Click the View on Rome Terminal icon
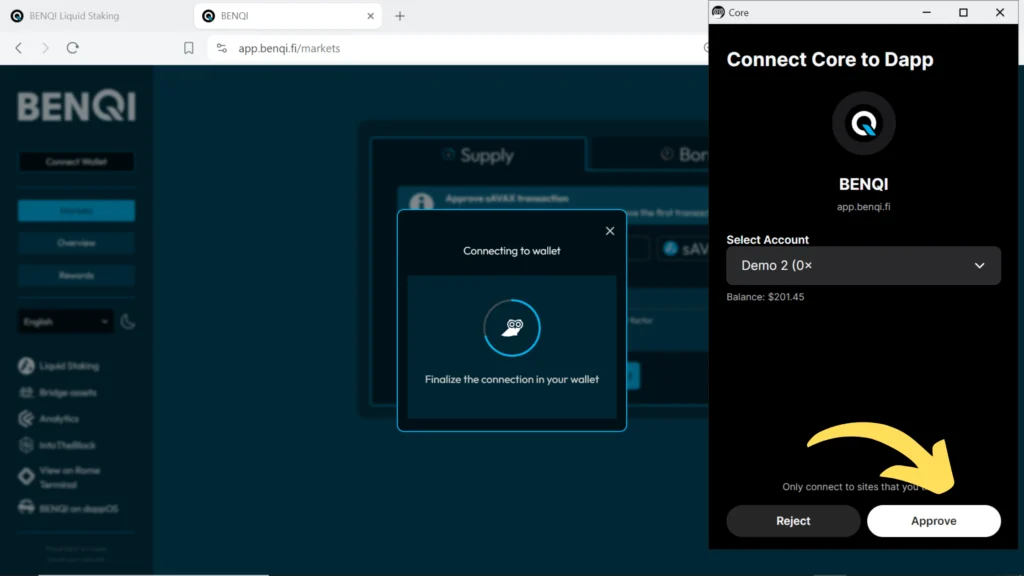Screen dimensions: 1024x576 tap(26, 477)
